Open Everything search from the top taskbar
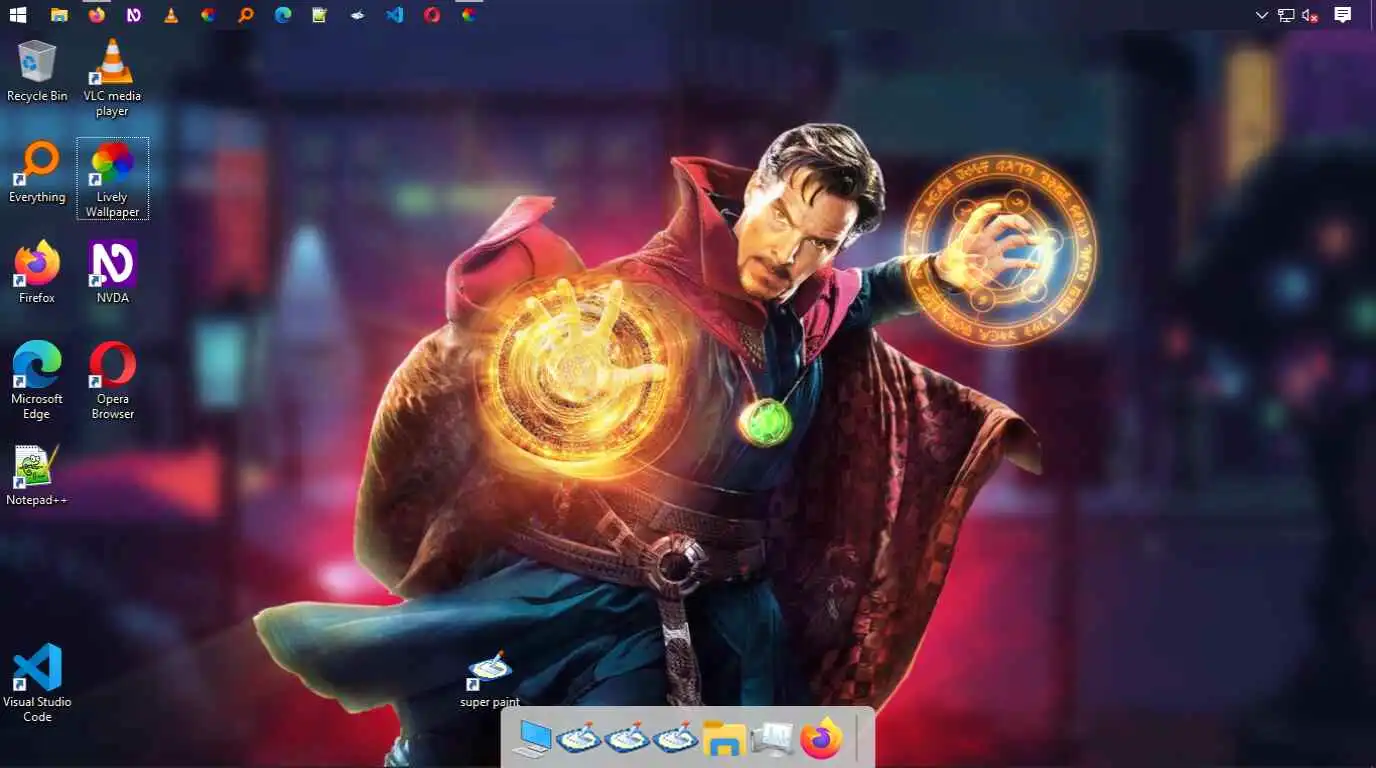The height and width of the screenshot is (768, 1376). click(x=246, y=15)
